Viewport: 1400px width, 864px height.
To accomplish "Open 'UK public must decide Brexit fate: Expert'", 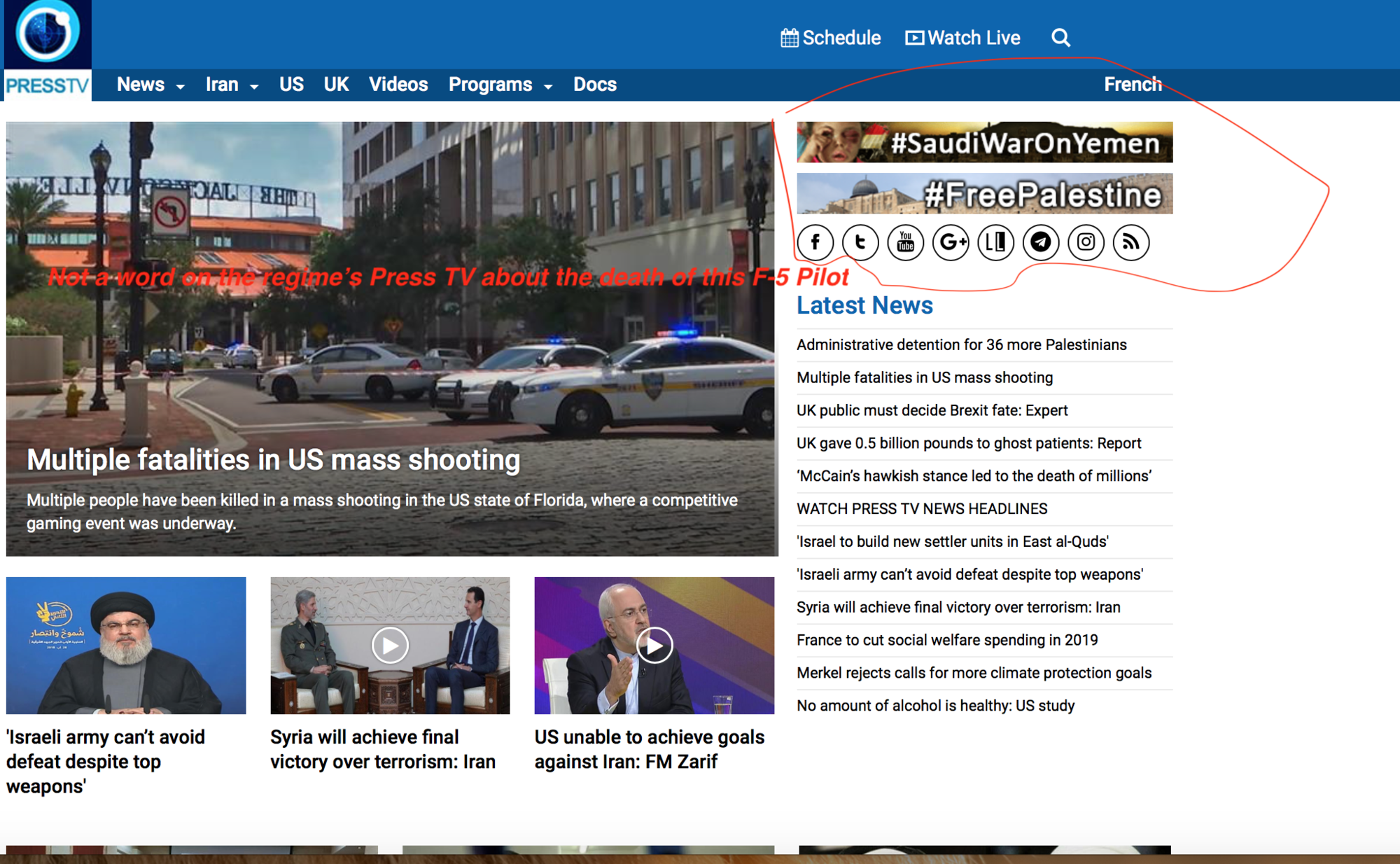I will pos(932,411).
